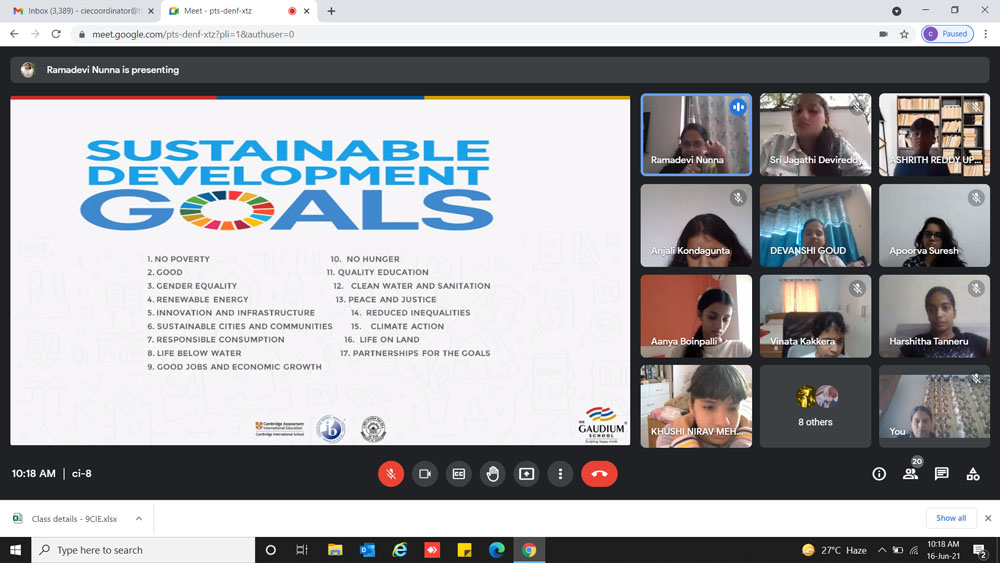The image size is (1000, 563).
Task: Open the more options three-dot menu
Action: tap(560, 474)
